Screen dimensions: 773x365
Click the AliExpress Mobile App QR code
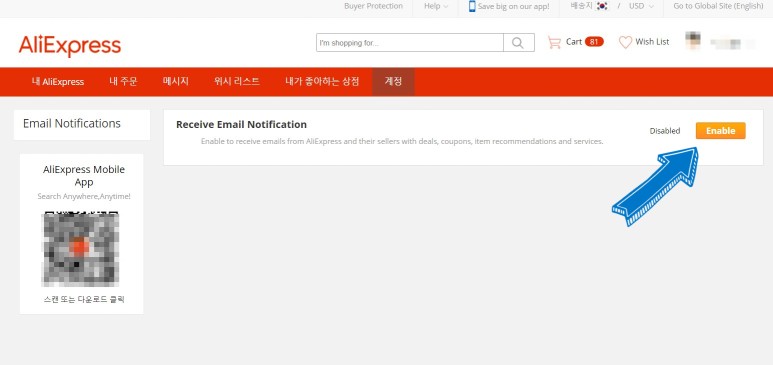81,249
